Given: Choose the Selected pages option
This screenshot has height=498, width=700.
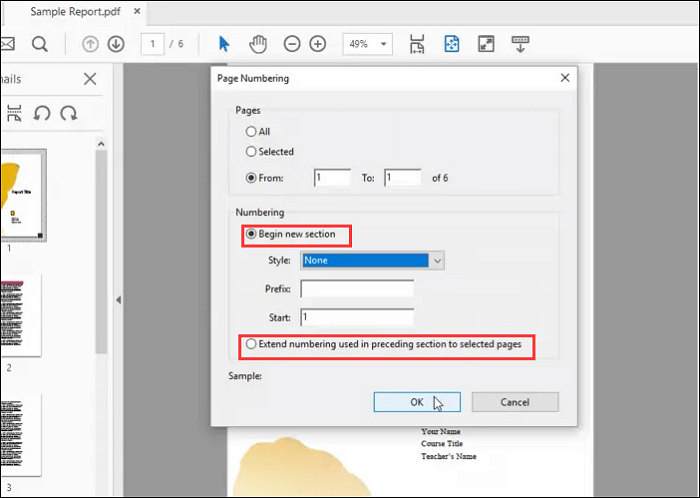Looking at the screenshot, I should (250, 152).
